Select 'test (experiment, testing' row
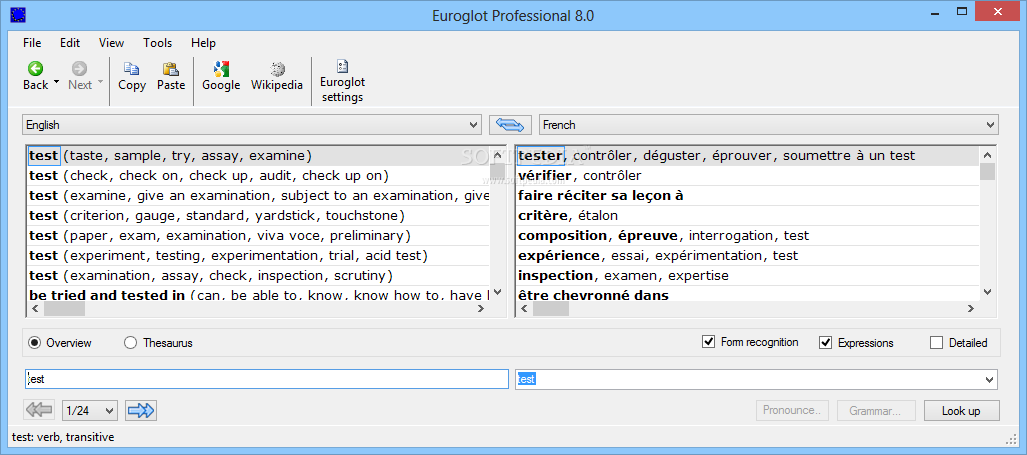The image size is (1027, 455). [x=259, y=255]
